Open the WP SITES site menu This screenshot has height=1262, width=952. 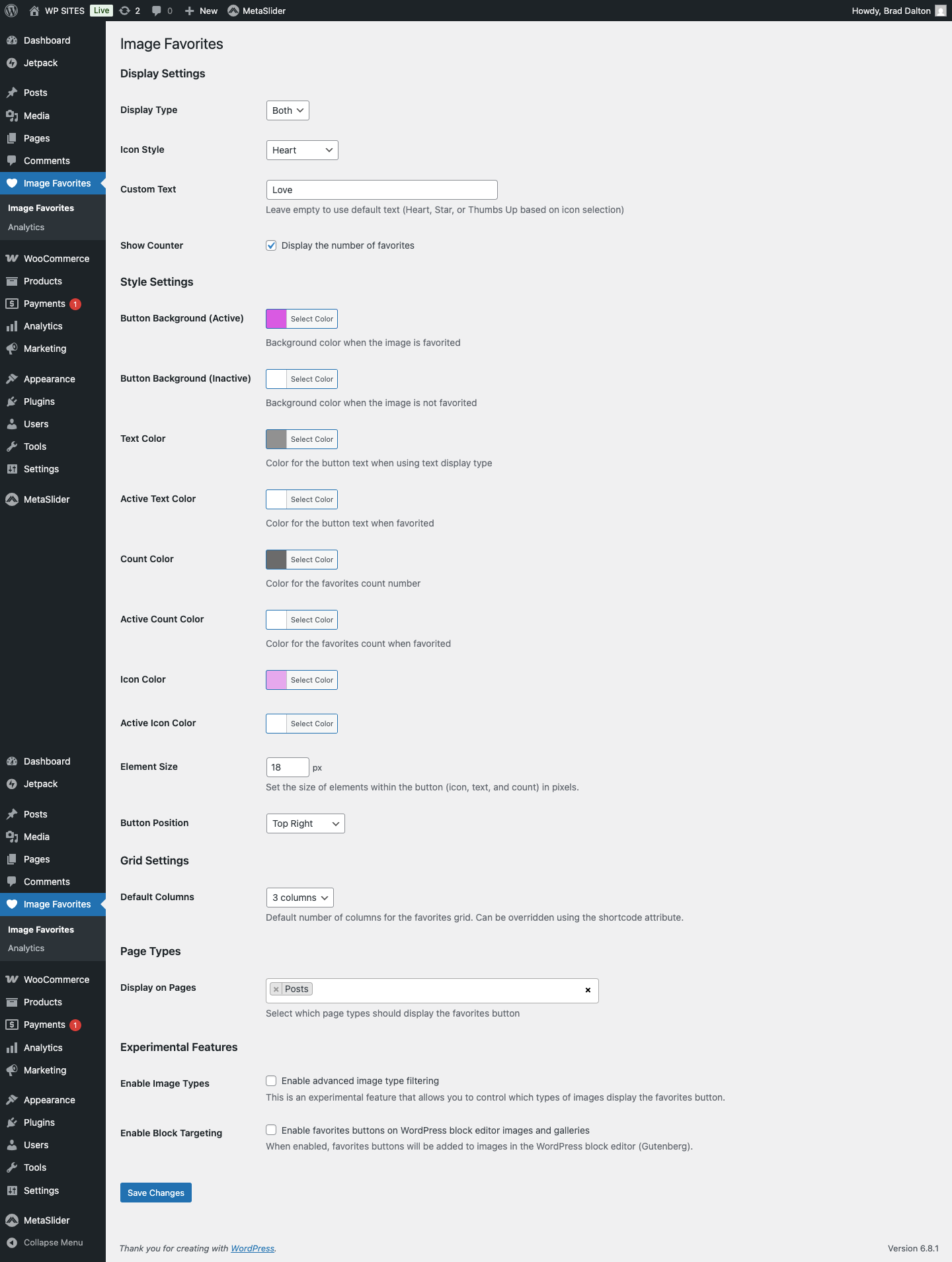(64, 11)
